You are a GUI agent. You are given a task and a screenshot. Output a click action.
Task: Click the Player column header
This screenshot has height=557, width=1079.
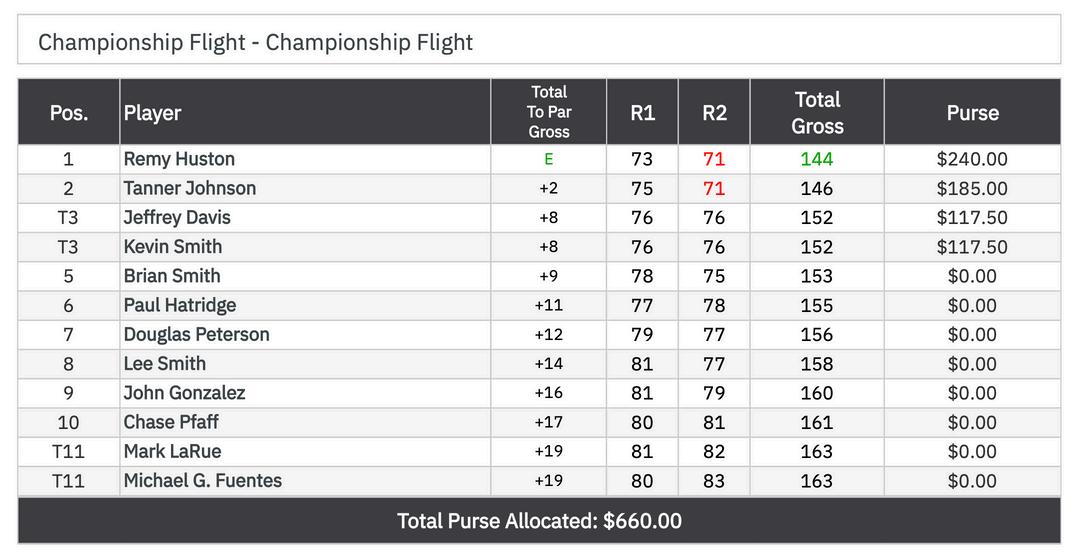pos(153,113)
